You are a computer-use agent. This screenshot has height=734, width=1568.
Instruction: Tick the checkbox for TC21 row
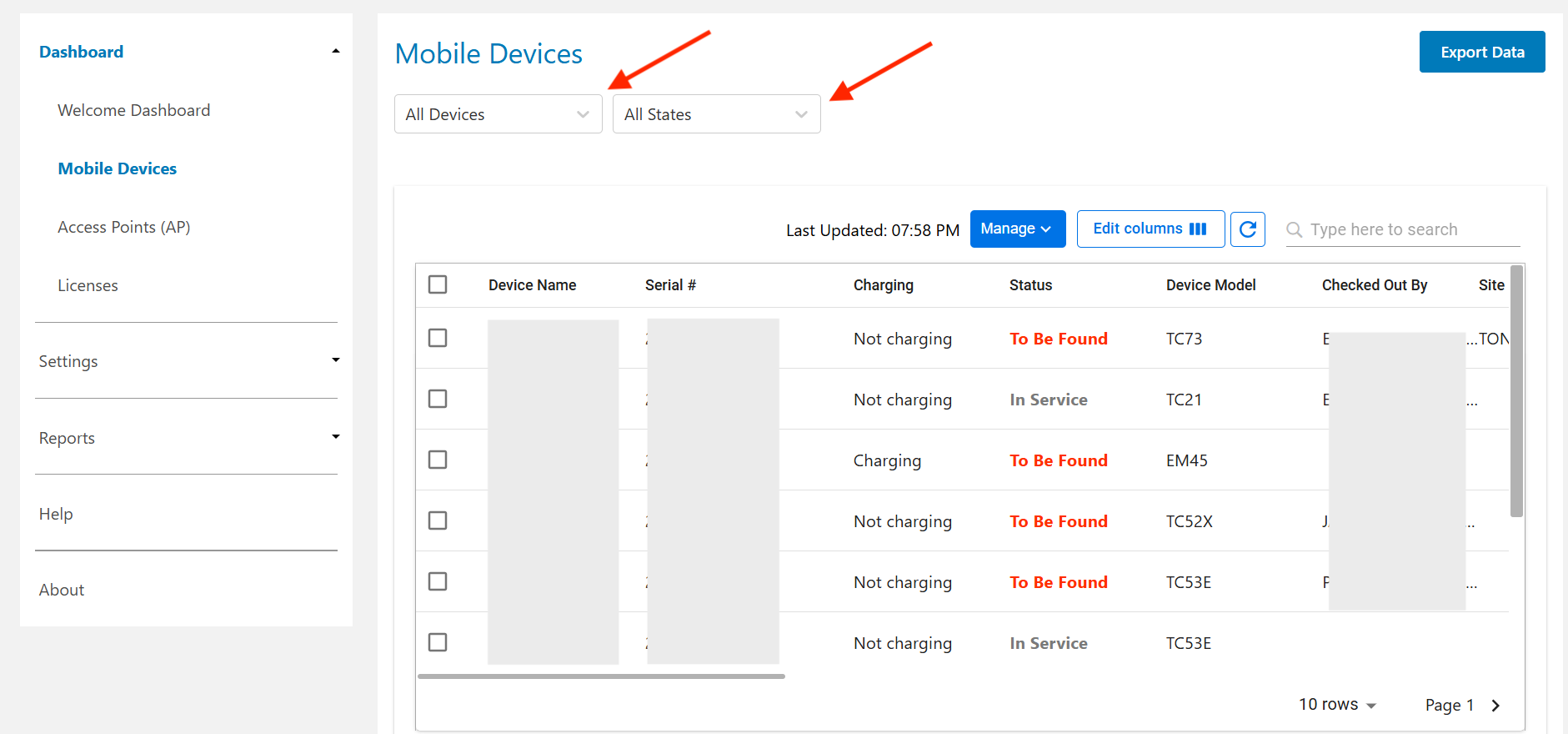(438, 399)
